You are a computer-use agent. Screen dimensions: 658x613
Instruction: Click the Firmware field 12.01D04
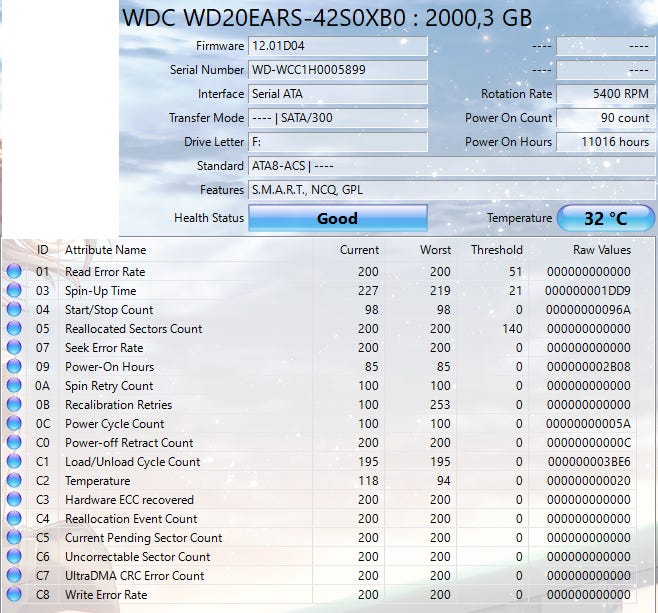point(338,46)
